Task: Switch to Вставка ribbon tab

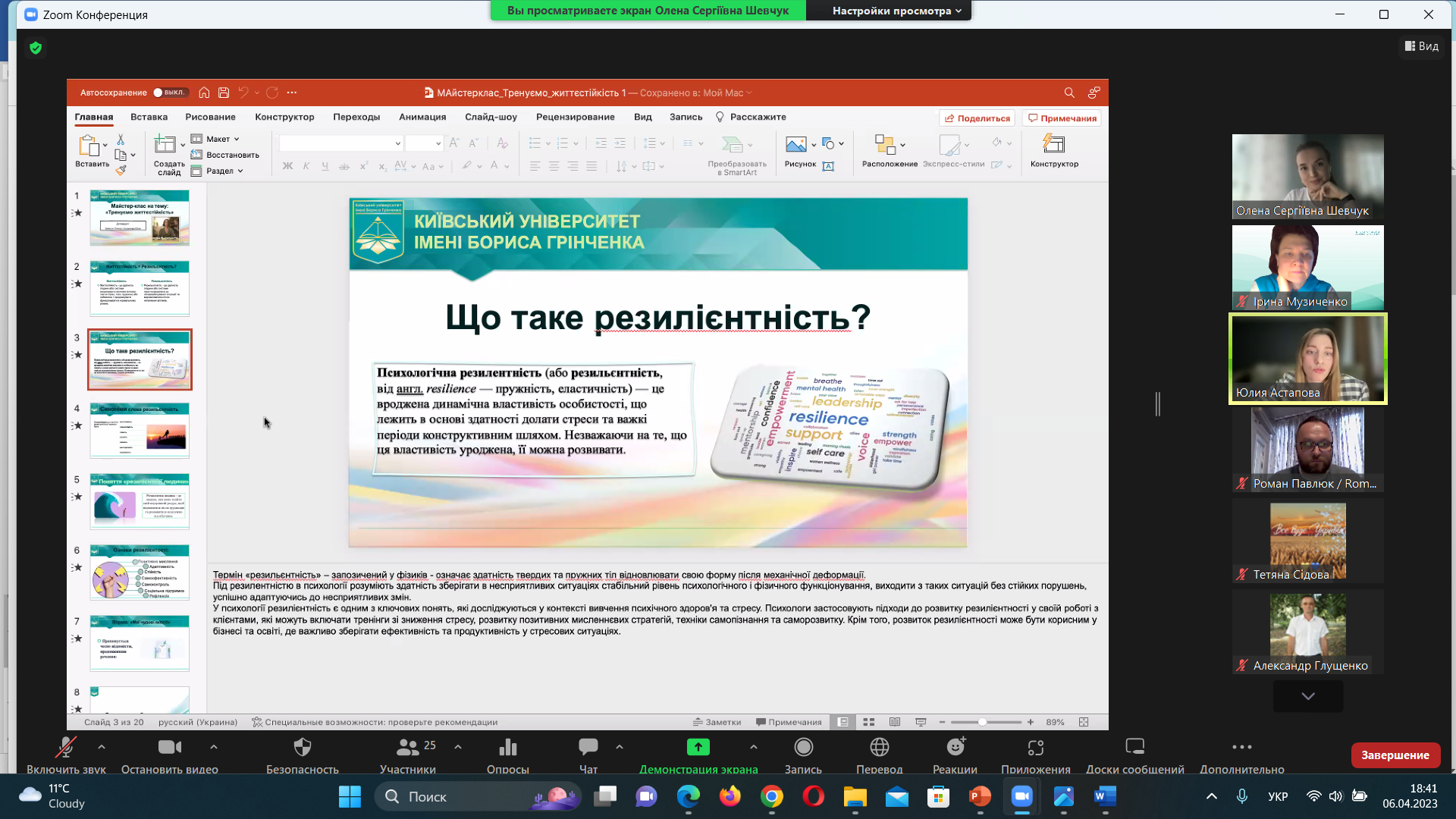Action: (149, 117)
